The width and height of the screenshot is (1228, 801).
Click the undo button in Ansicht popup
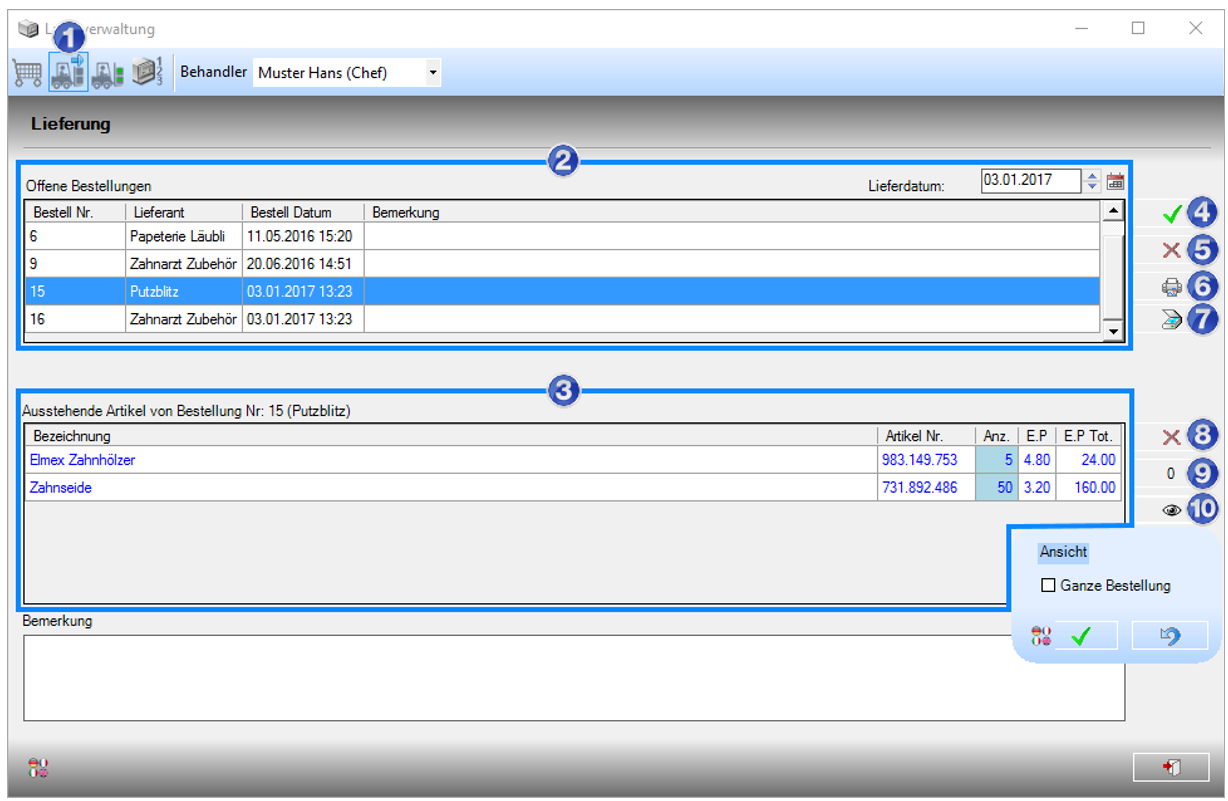pyautogui.click(x=1170, y=636)
